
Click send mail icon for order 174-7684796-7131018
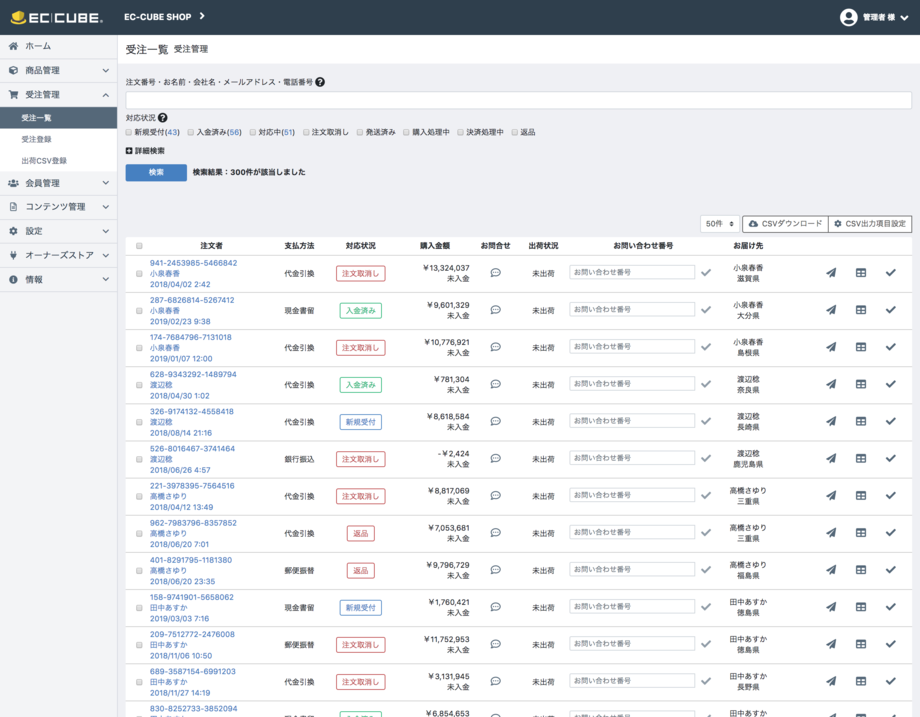coord(831,347)
